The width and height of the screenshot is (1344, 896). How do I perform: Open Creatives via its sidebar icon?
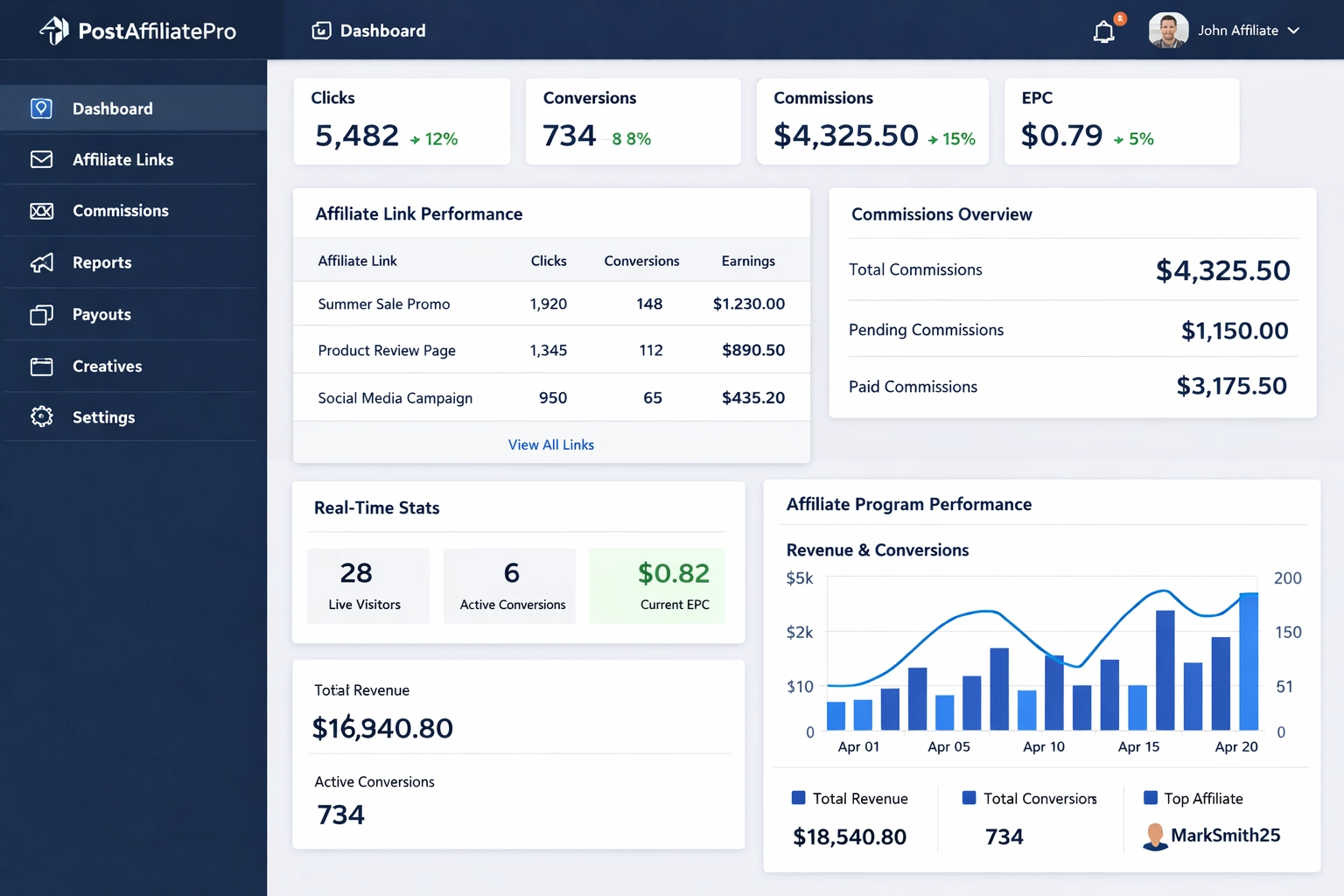click(x=41, y=366)
